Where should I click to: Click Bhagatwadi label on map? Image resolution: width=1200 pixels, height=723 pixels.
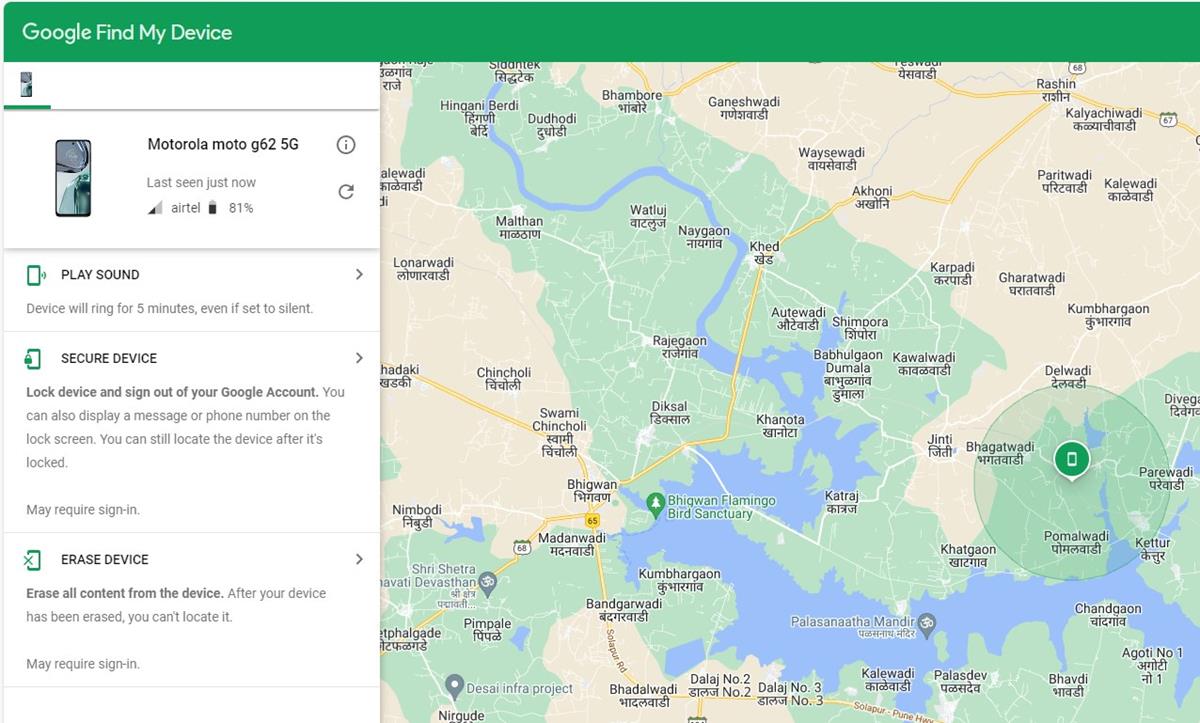(x=1000, y=453)
